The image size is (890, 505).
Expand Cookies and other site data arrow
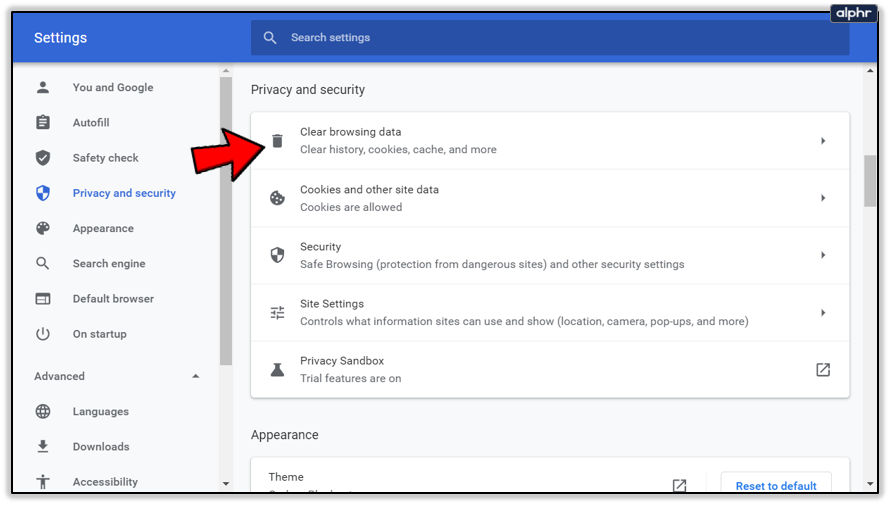(823, 198)
